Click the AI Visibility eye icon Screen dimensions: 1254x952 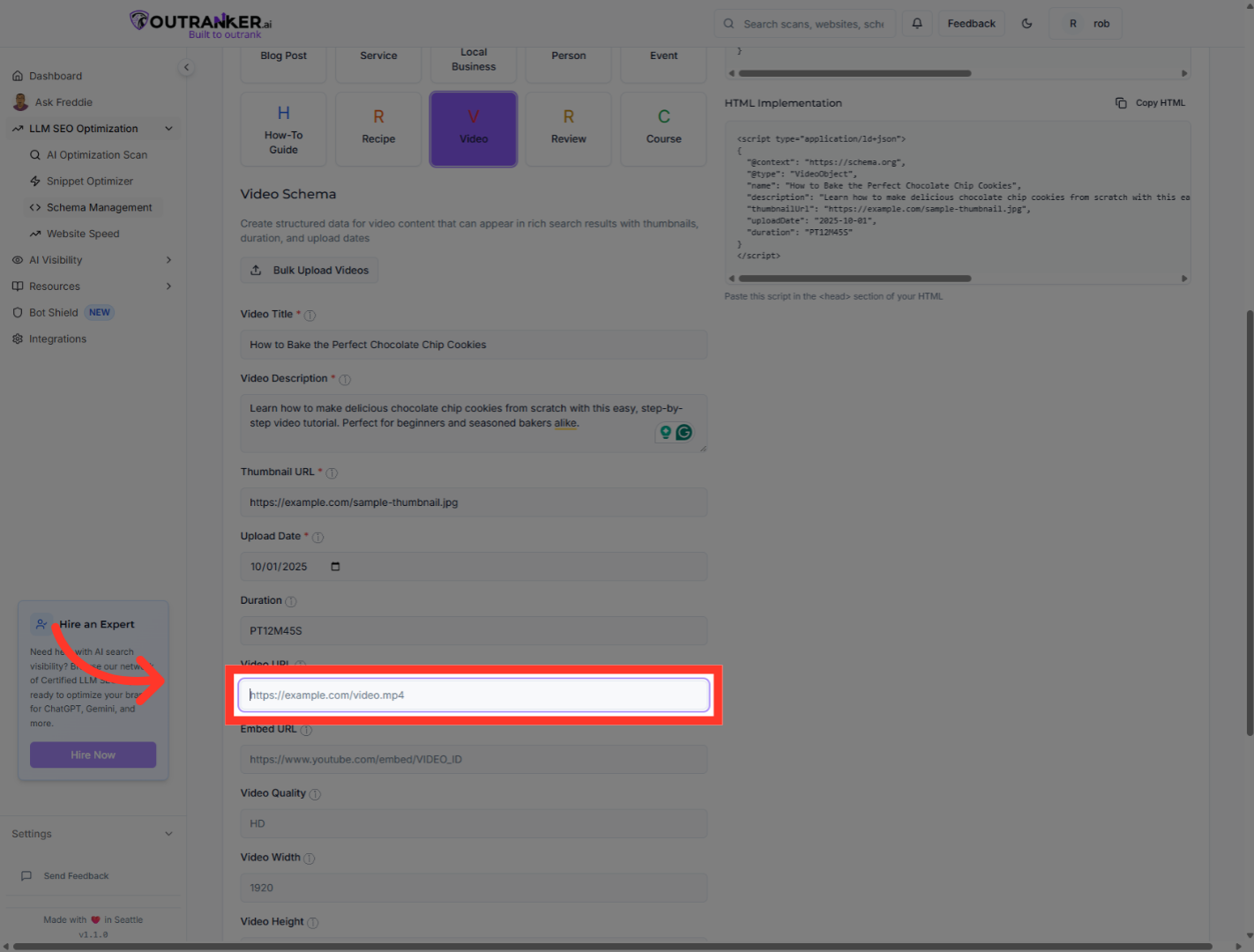18,260
